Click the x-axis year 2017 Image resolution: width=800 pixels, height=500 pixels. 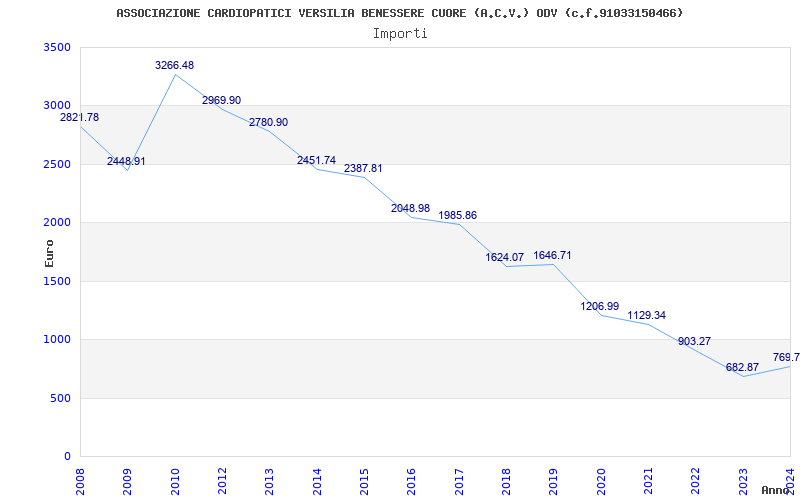(459, 481)
